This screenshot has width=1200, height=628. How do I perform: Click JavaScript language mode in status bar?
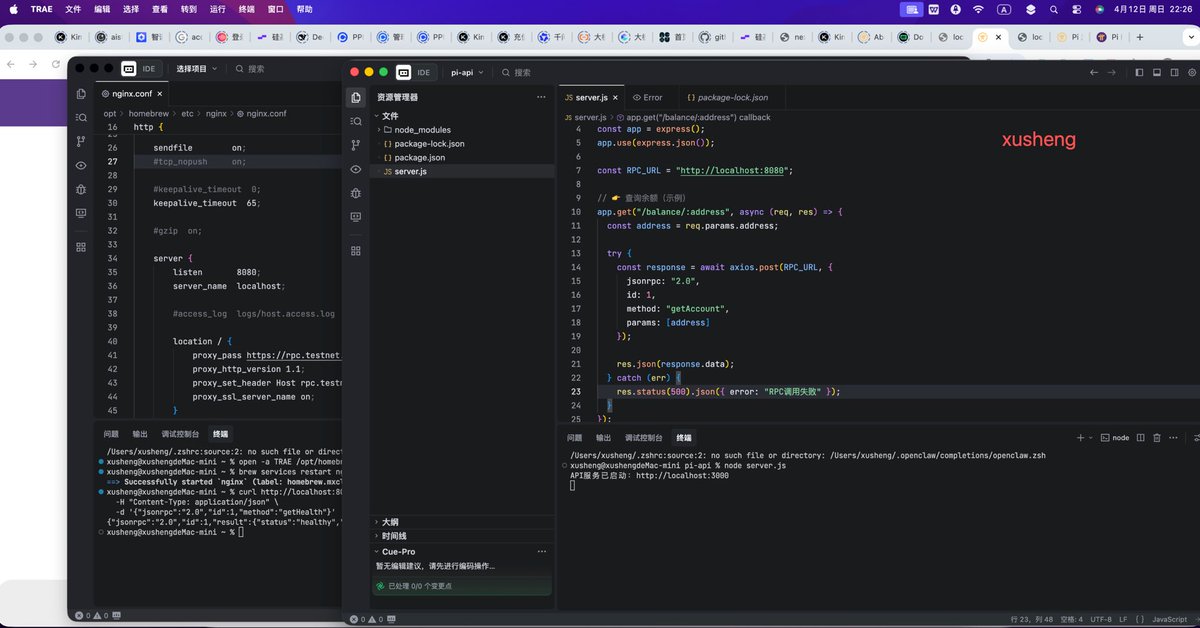pos(1169,620)
